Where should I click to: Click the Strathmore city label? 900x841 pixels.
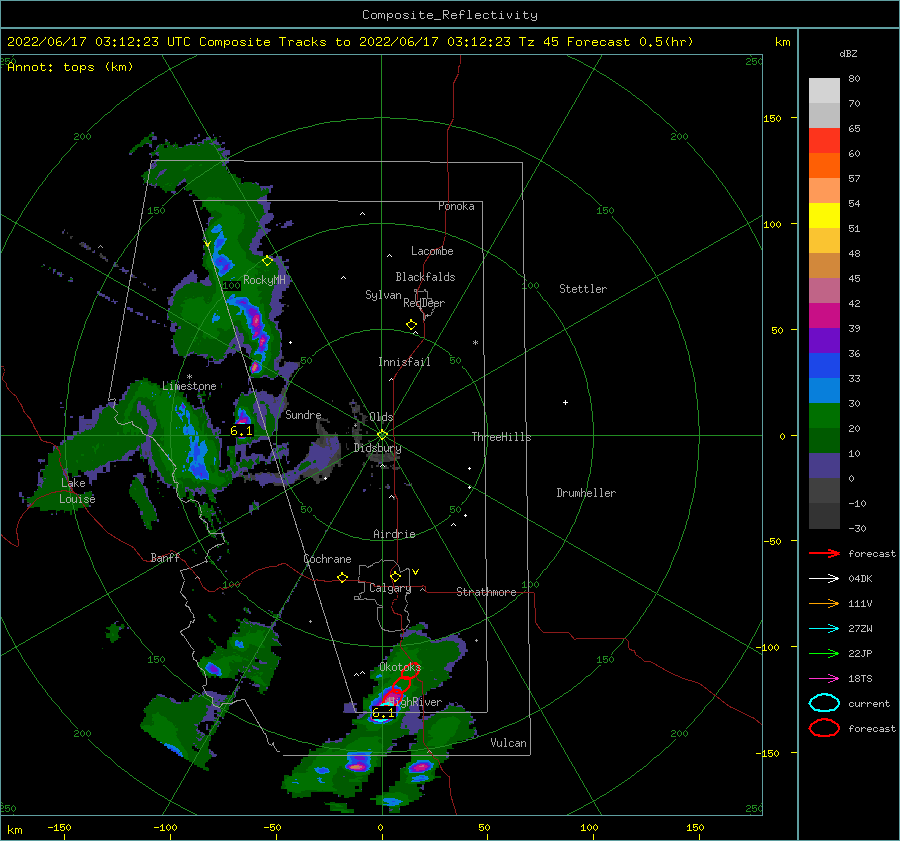[486, 592]
